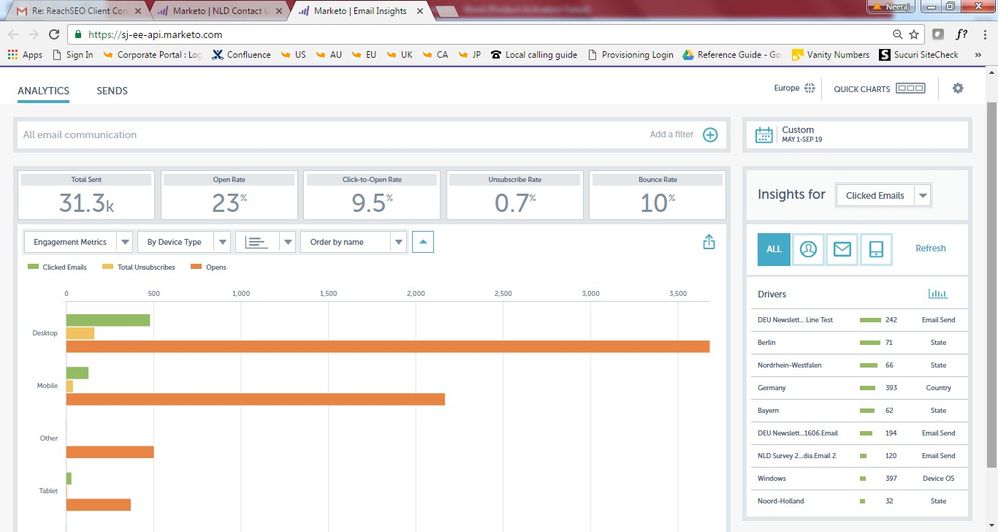Open the Quick Charts panel icon
Image resolution: width=998 pixels, height=532 pixels.
point(910,89)
